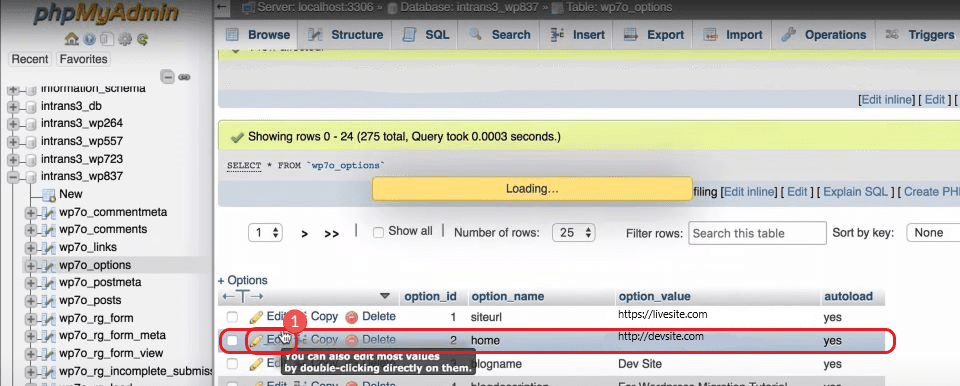The width and height of the screenshot is (960, 386).
Task: Click the pencil Edit icon for siteurl row
Action: [x=256, y=317]
